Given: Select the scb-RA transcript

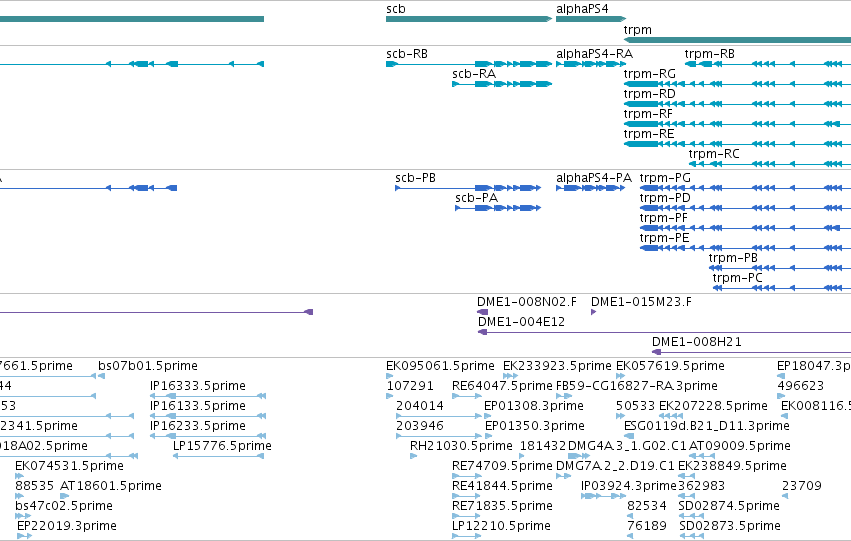Looking at the screenshot, I should (502, 84).
